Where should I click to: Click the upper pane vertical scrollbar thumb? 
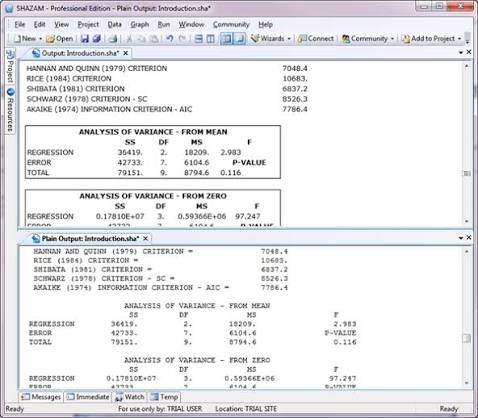(x=467, y=173)
